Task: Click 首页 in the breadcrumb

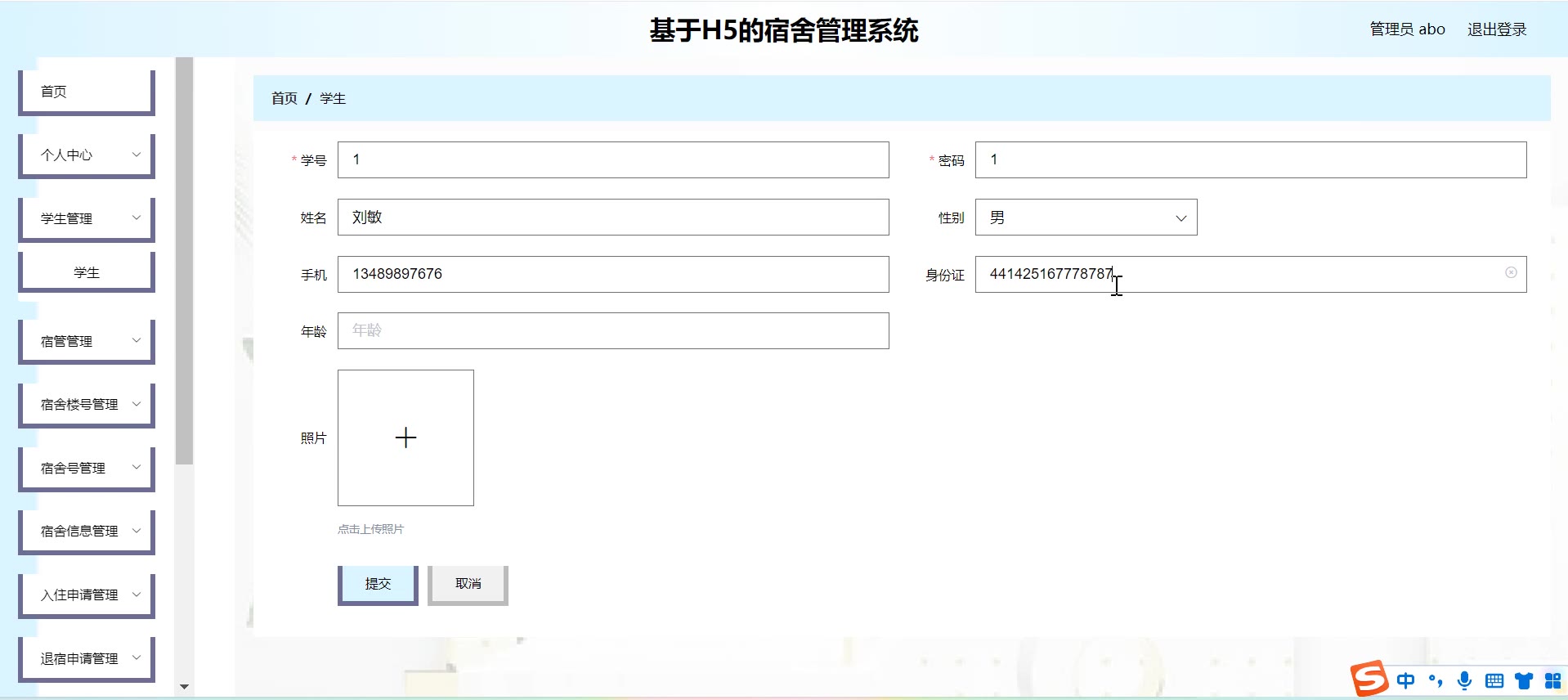Action: (284, 98)
